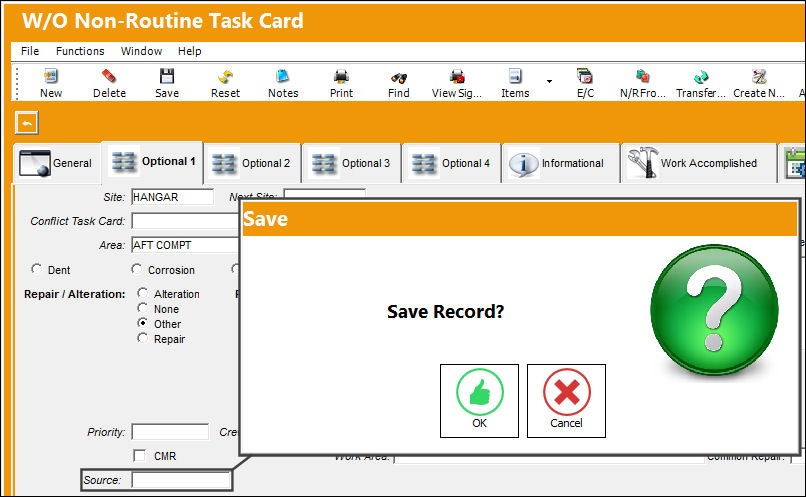The height and width of the screenshot is (497, 806).
Task: Click the back arrow button under the toolbar
Action: click(27, 123)
